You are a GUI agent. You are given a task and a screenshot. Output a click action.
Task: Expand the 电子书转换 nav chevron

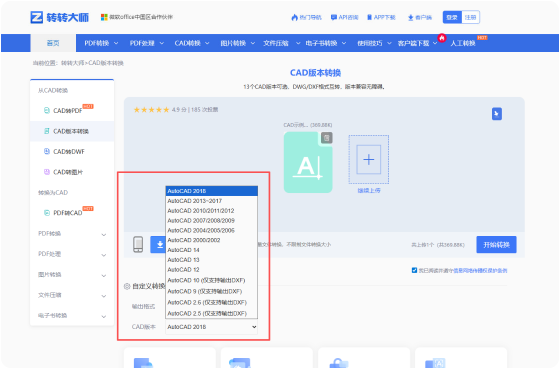(x=344, y=44)
